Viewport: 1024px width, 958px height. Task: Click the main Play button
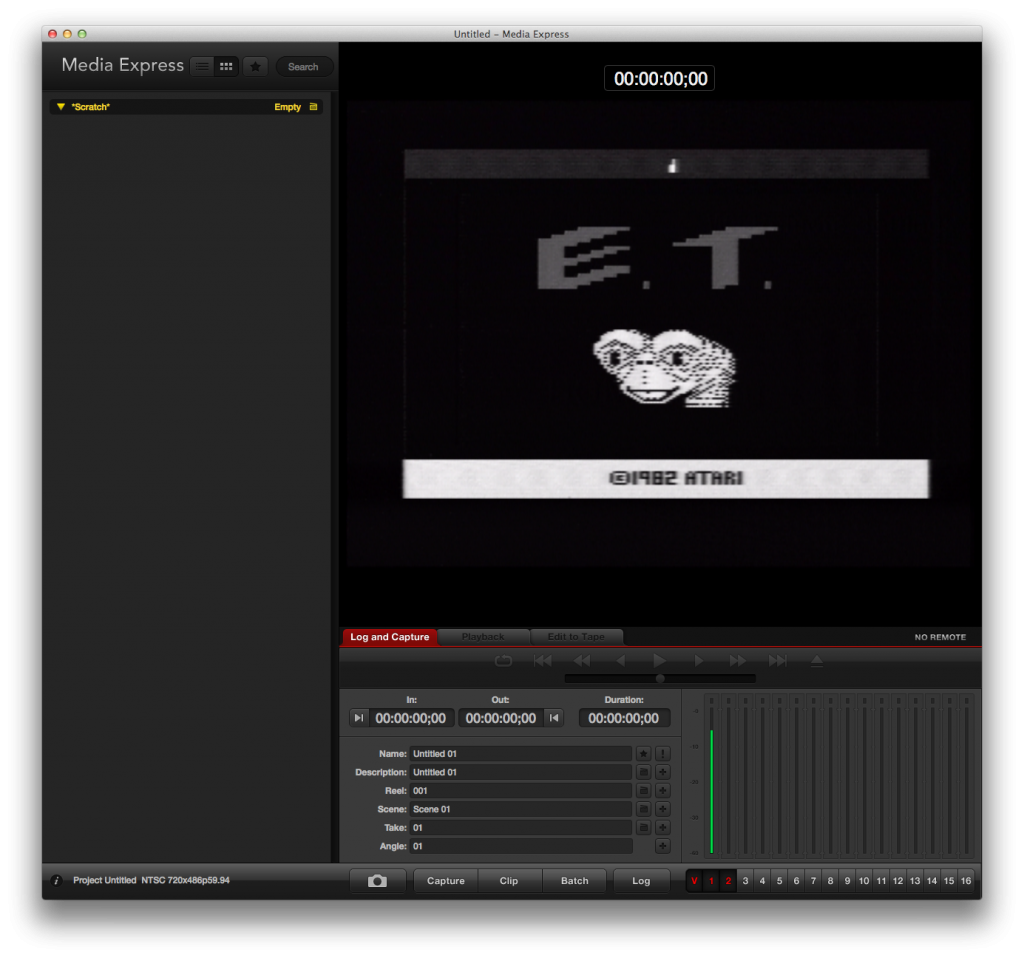pos(660,661)
